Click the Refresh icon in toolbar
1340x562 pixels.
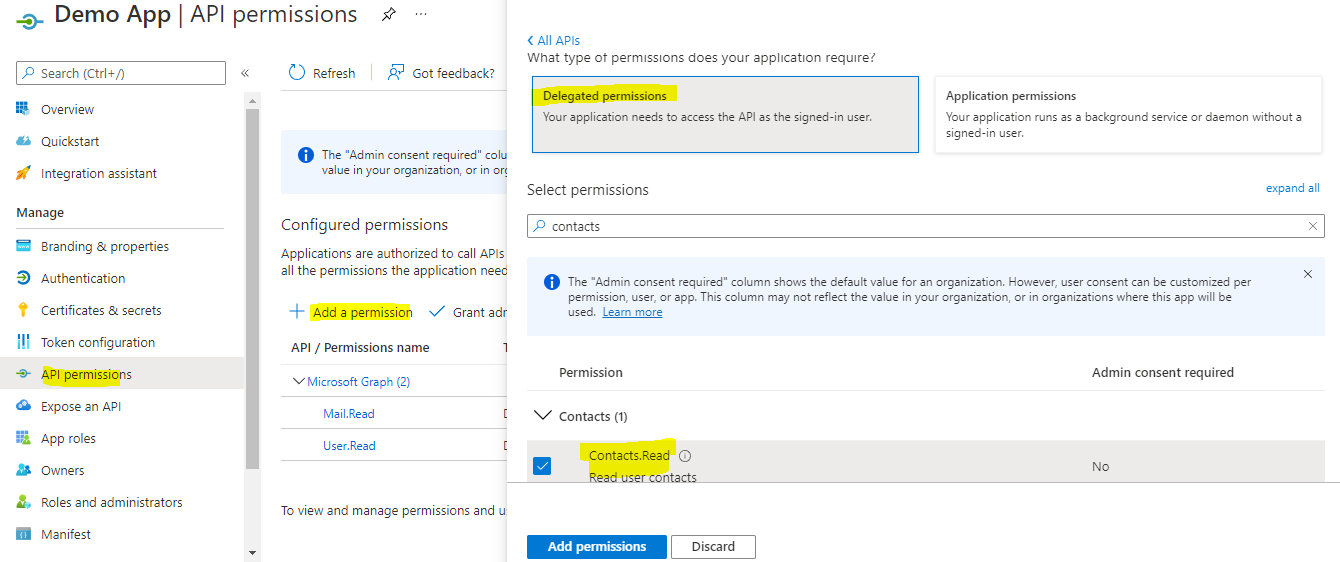297,73
